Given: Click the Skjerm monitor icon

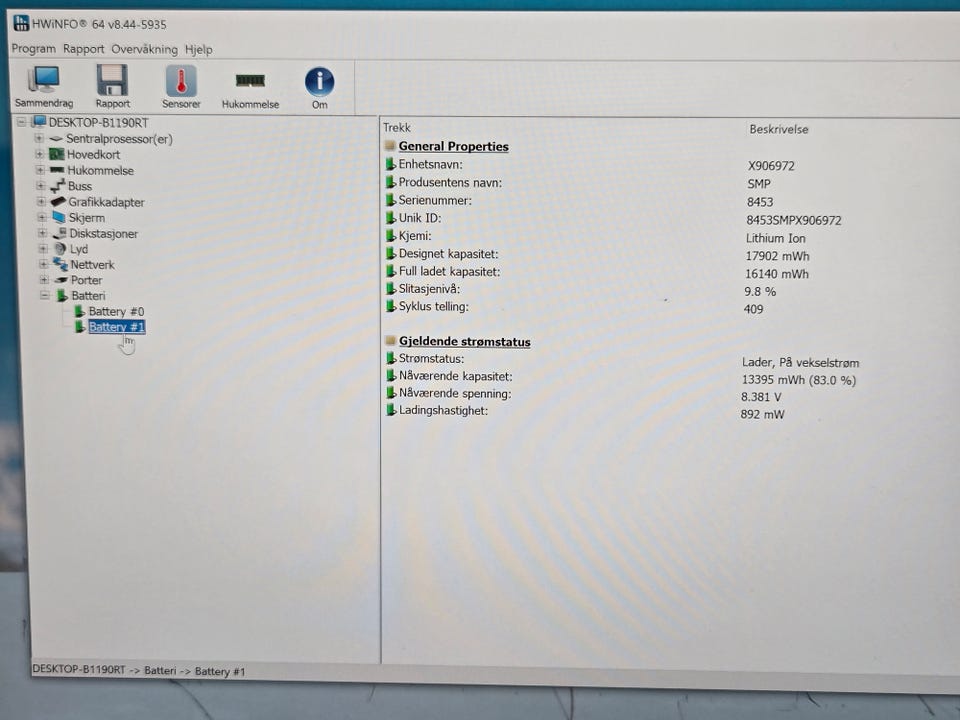Looking at the screenshot, I should [x=59, y=217].
